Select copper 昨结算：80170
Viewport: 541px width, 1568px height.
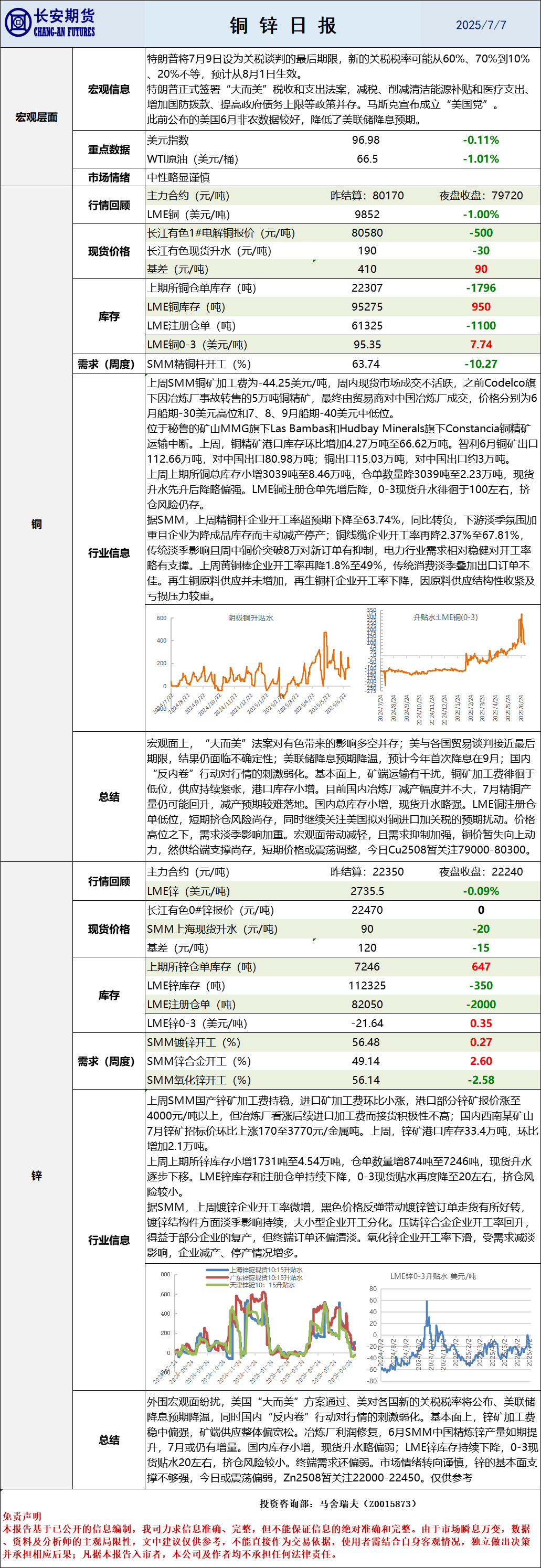pyautogui.click(x=367, y=195)
